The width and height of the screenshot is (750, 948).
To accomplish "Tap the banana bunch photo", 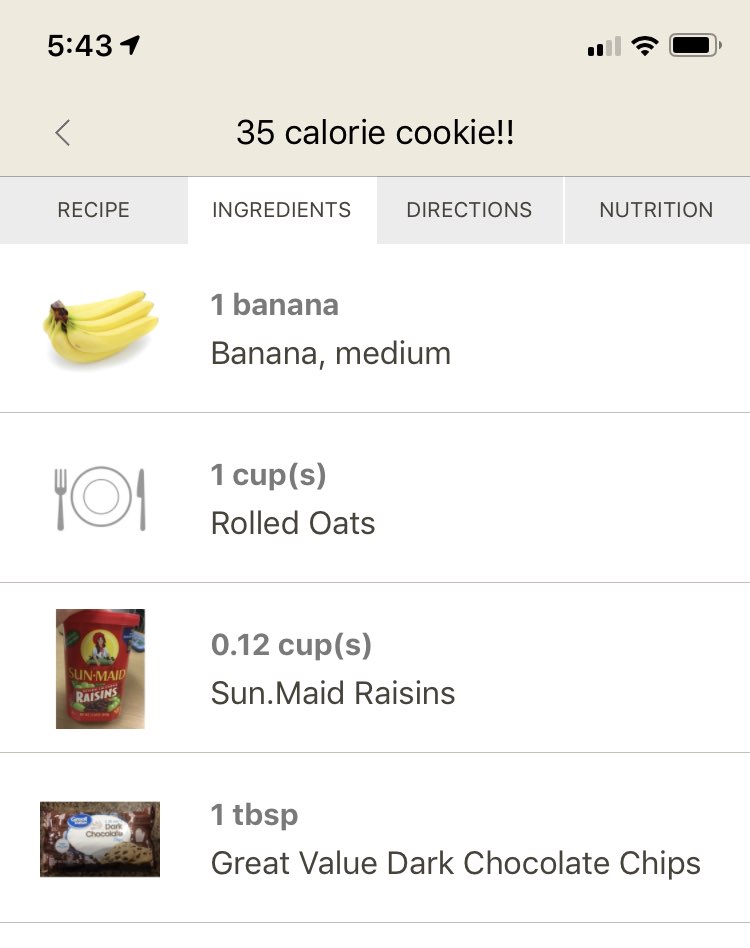I will (100, 327).
